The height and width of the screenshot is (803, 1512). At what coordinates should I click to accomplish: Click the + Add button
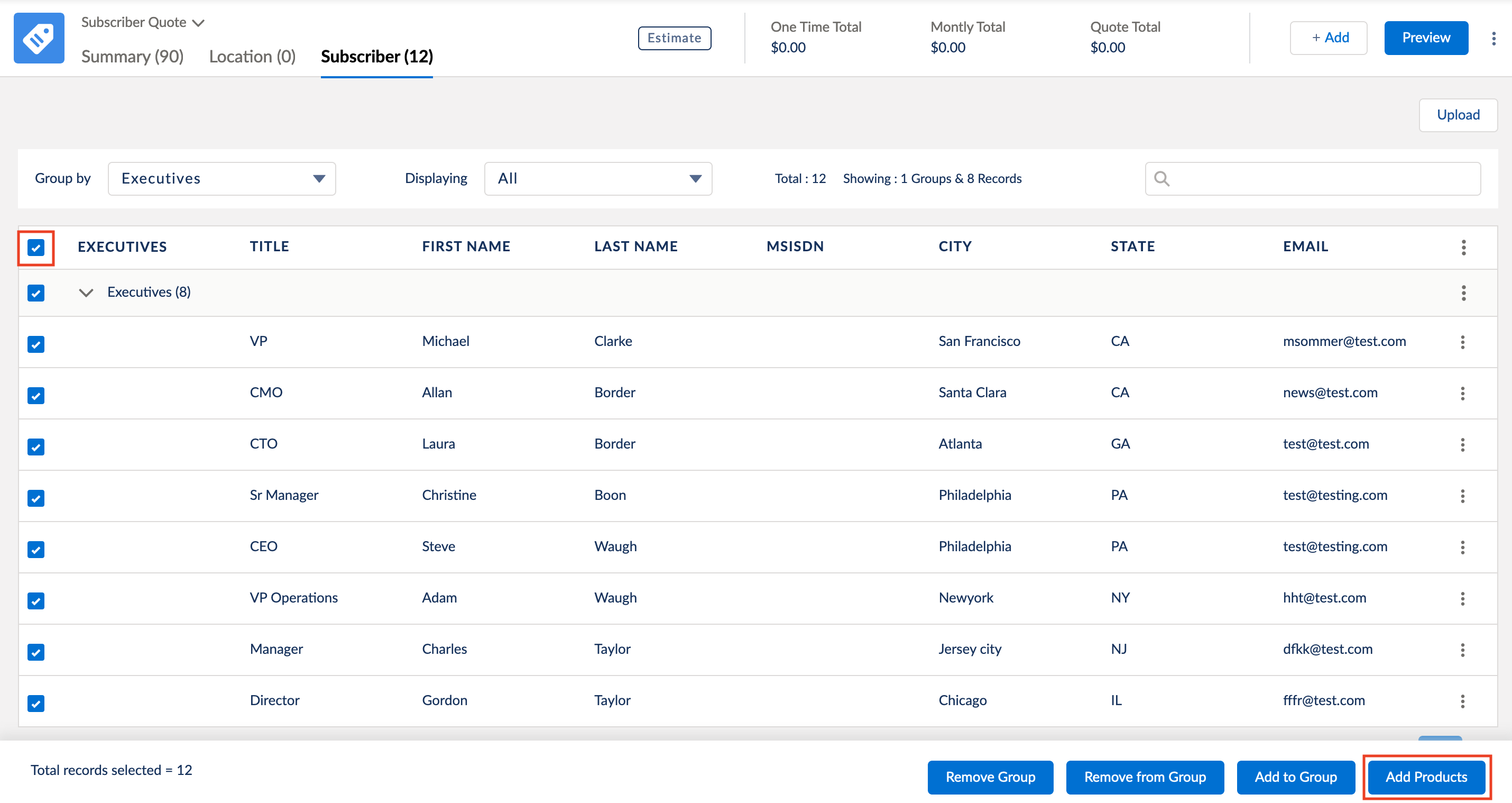click(1328, 38)
